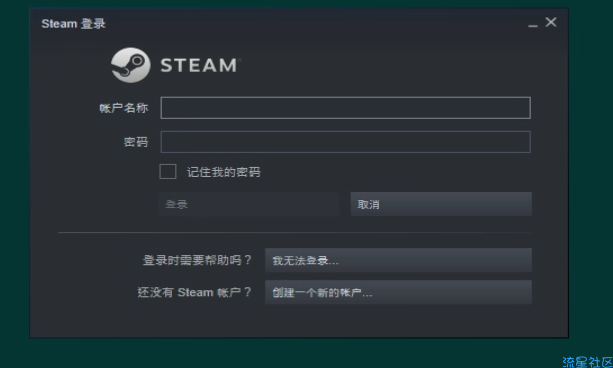Viewport: 613px width, 368px height.
Task: Minimize the Steam 登录 window
Action: tap(532, 23)
